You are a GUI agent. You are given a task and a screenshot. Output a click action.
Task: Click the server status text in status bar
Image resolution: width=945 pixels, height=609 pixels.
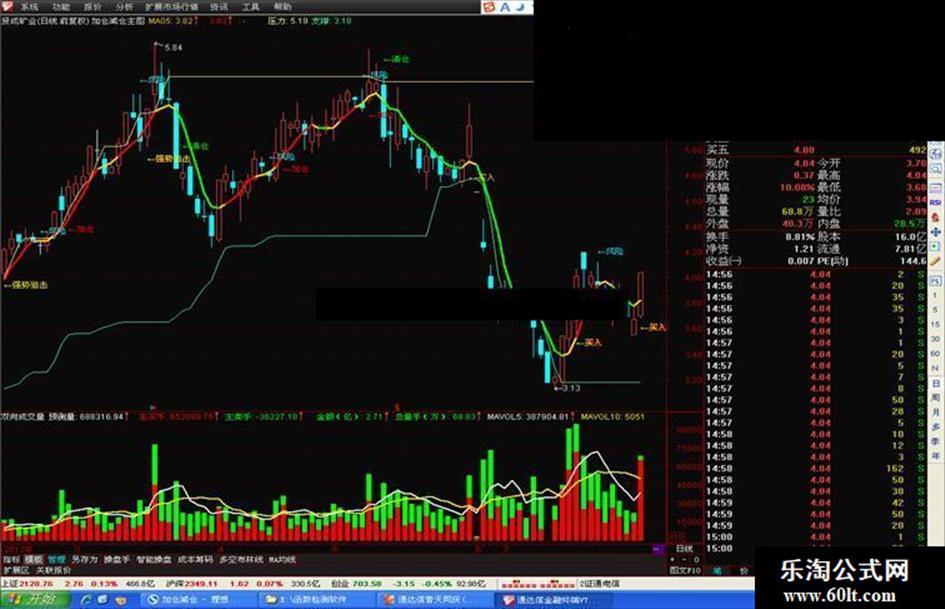[x=600, y=584]
